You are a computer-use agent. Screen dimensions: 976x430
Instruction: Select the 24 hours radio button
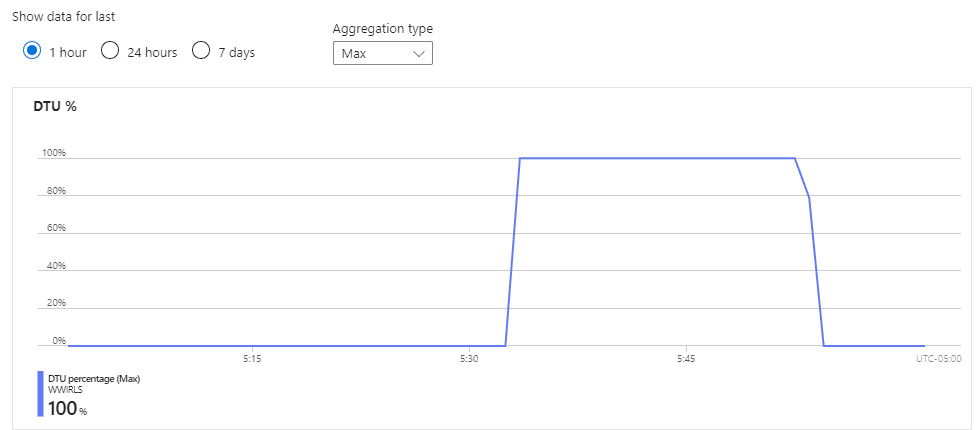pos(110,51)
